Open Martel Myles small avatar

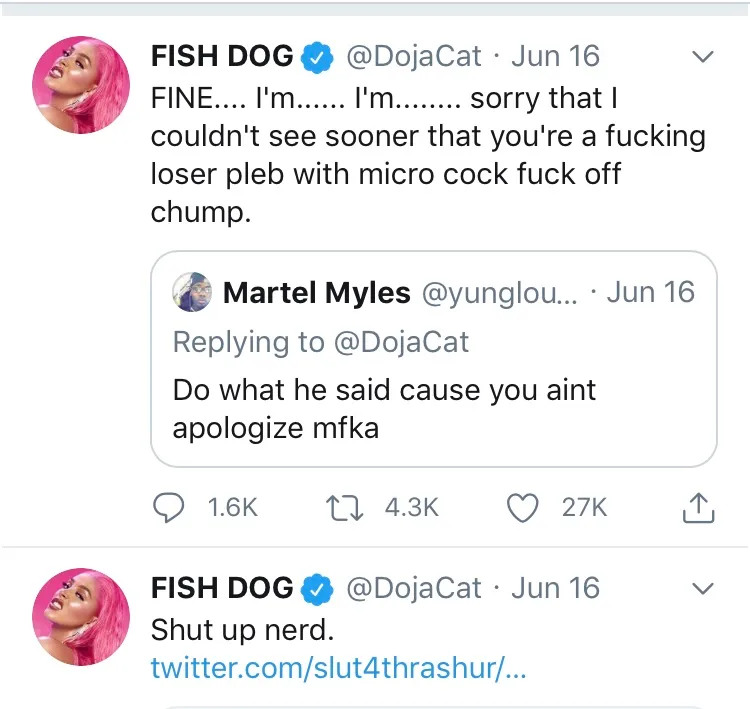tap(192, 293)
